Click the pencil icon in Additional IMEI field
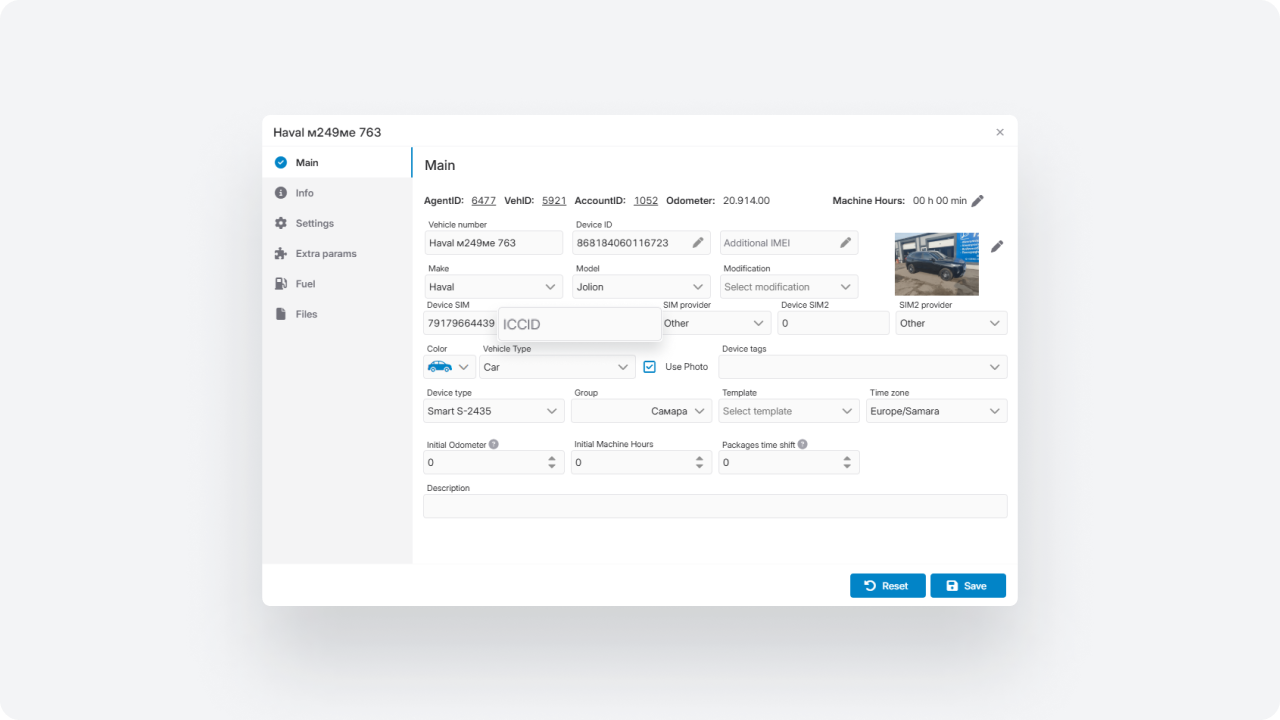Image resolution: width=1280 pixels, height=720 pixels. (x=845, y=243)
